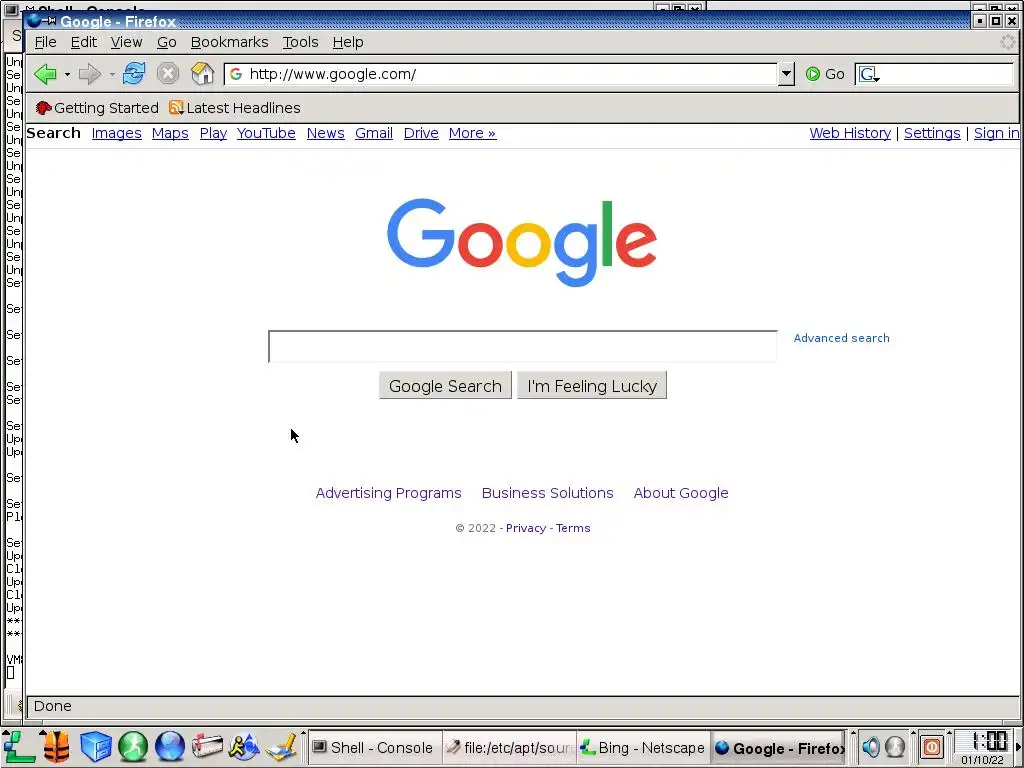Open the Tools menu

(x=300, y=42)
